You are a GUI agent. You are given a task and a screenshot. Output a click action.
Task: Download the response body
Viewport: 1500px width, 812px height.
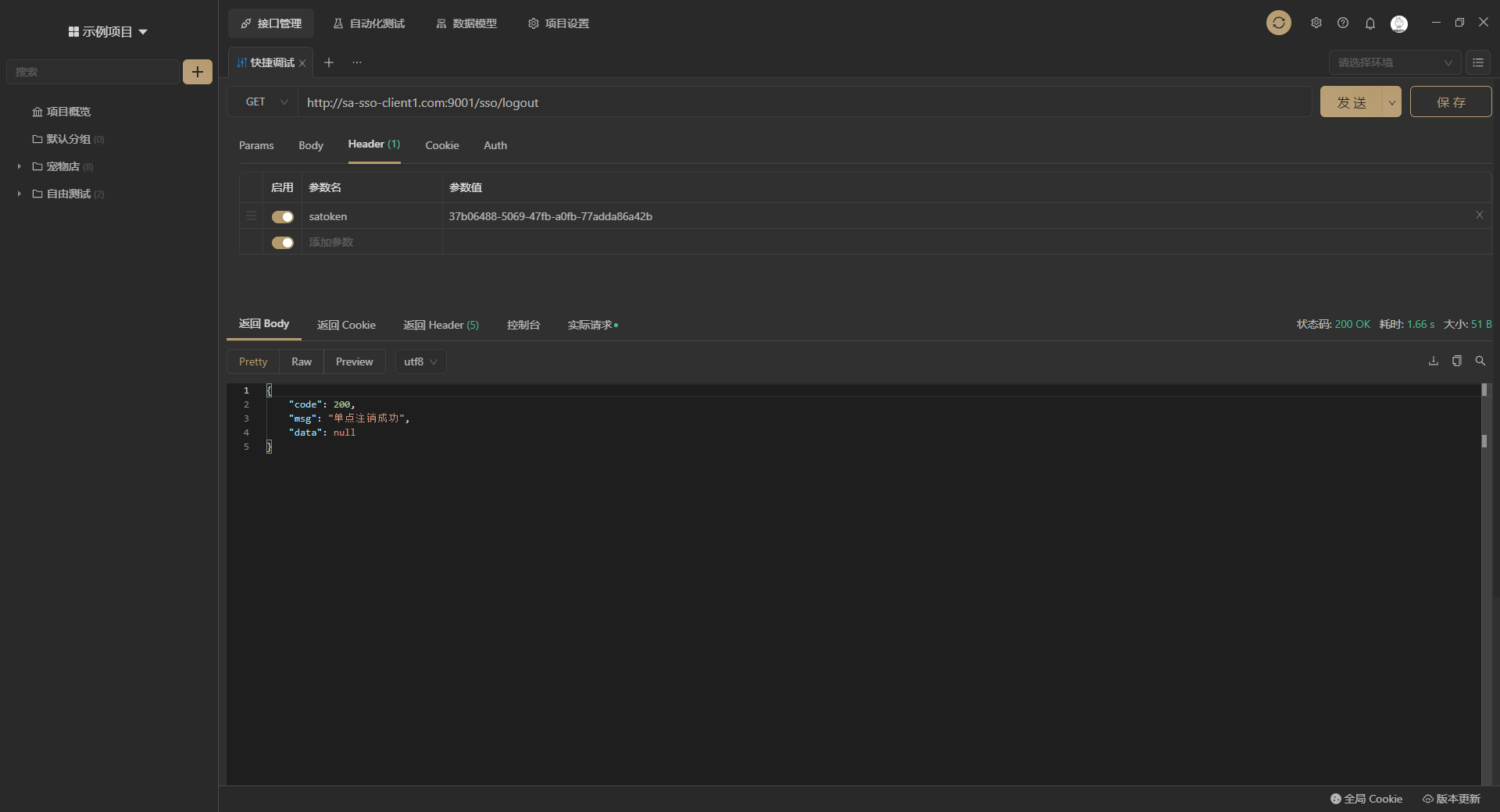click(1434, 361)
